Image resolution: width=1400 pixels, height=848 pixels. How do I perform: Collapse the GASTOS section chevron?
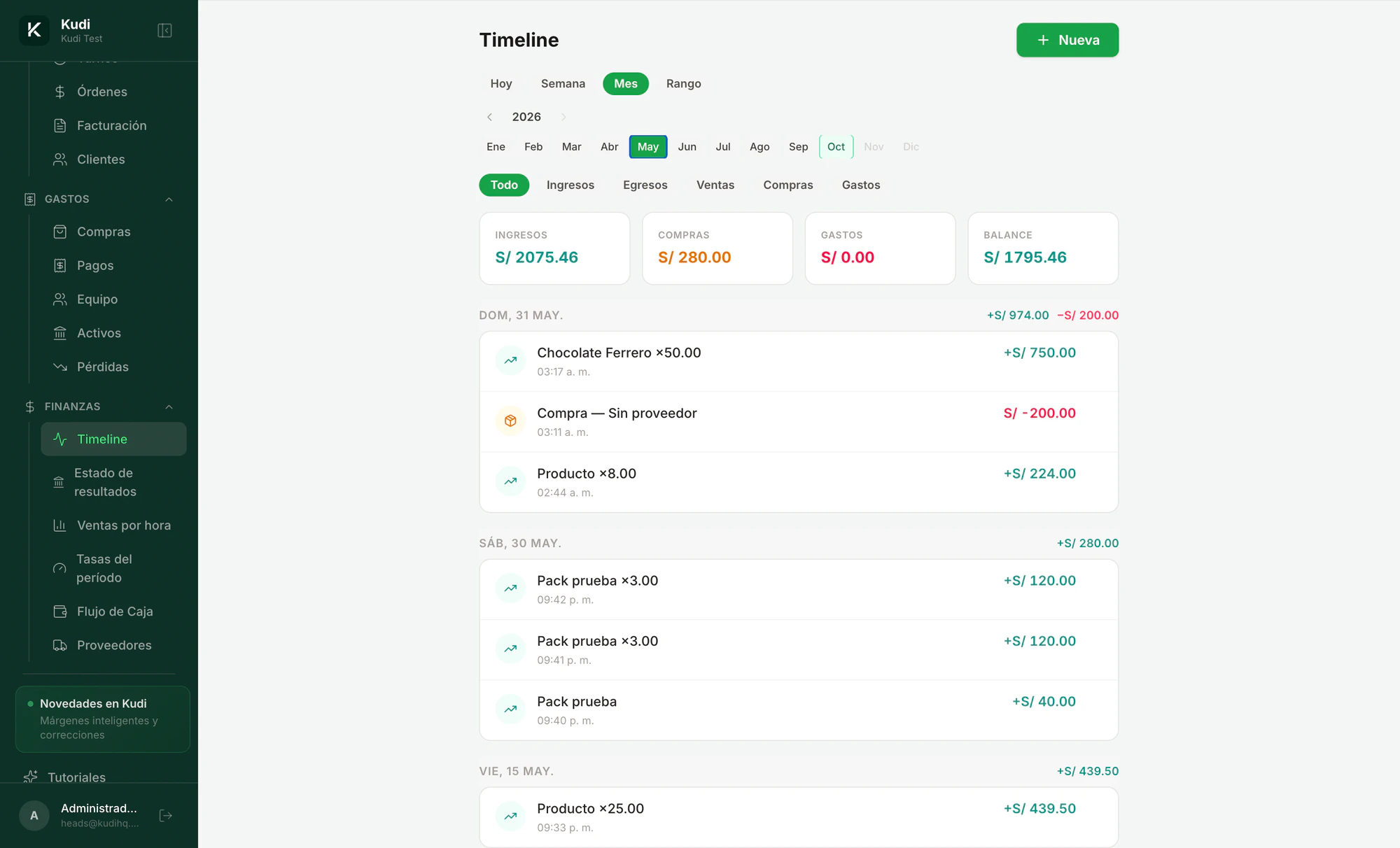pyautogui.click(x=169, y=199)
